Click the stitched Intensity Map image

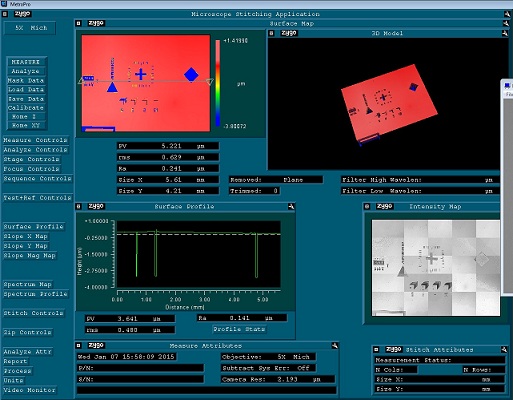436,268
